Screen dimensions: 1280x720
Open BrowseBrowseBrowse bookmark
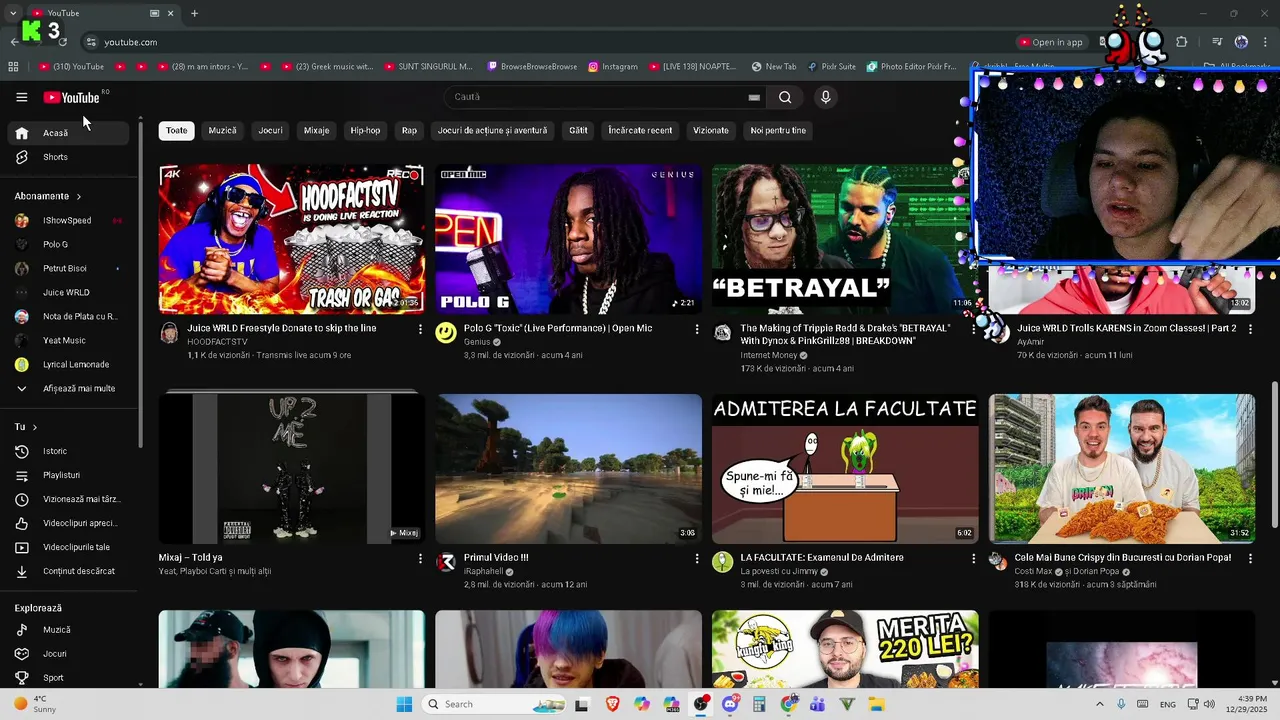pyautogui.click(x=532, y=67)
